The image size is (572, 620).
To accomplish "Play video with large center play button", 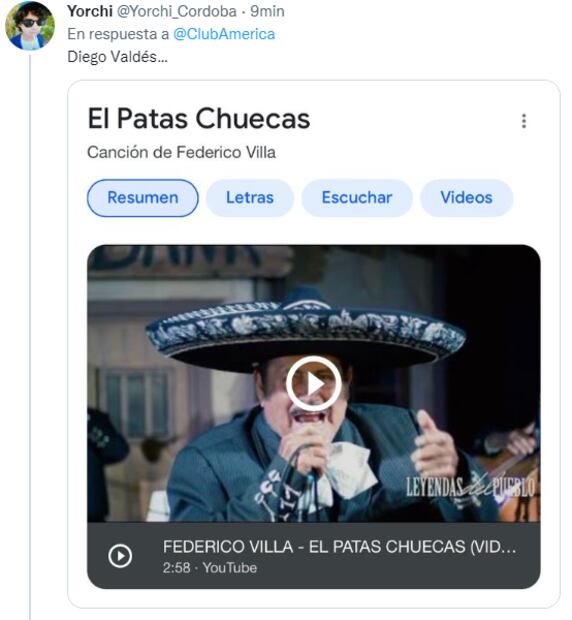I will pyautogui.click(x=314, y=383).
